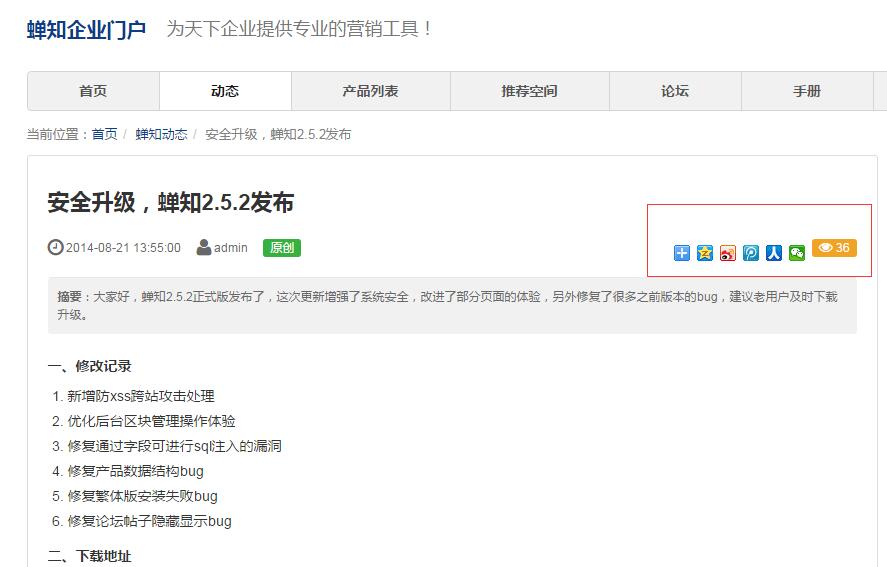The width and height of the screenshot is (887, 567).
Task: Open the 首页 navigation tab
Action: click(93, 91)
